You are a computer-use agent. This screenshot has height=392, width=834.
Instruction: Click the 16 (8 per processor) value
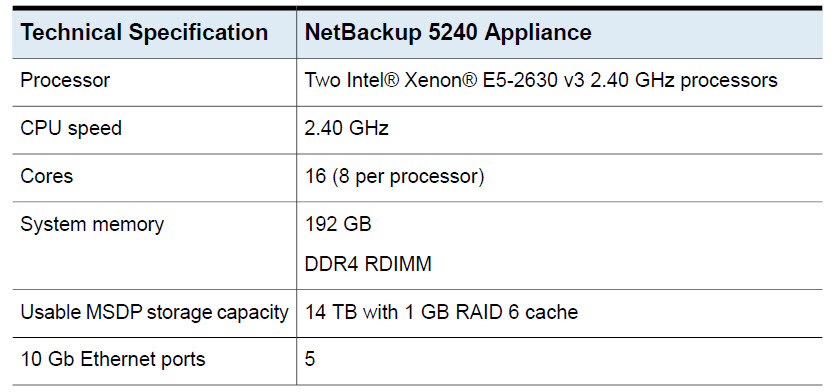coord(394,177)
